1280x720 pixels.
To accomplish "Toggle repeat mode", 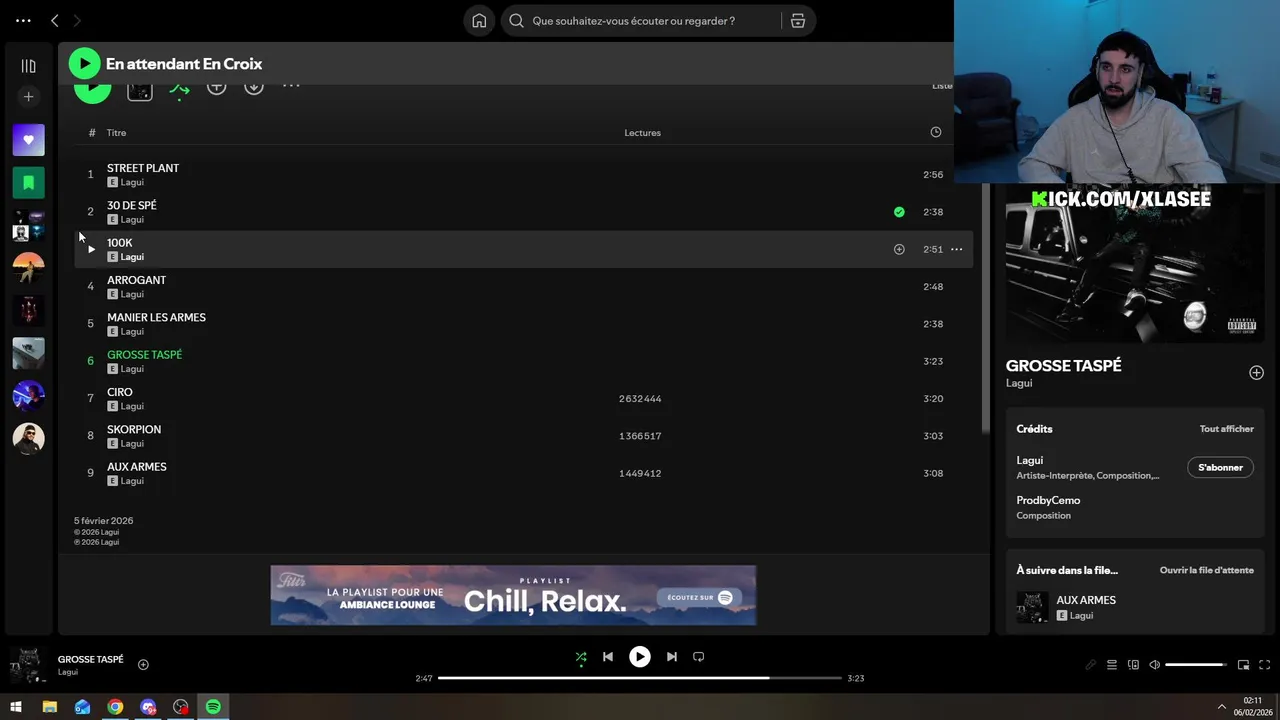I will coord(699,657).
